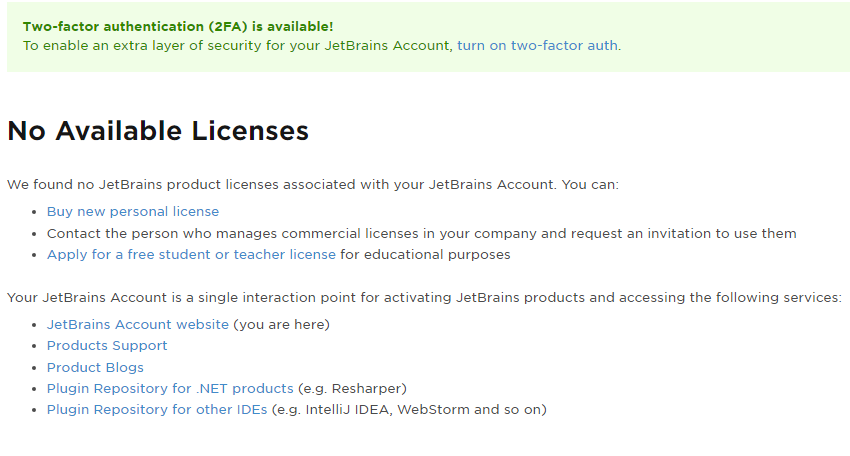
Task: Open the Products Support link
Action: click(x=107, y=346)
